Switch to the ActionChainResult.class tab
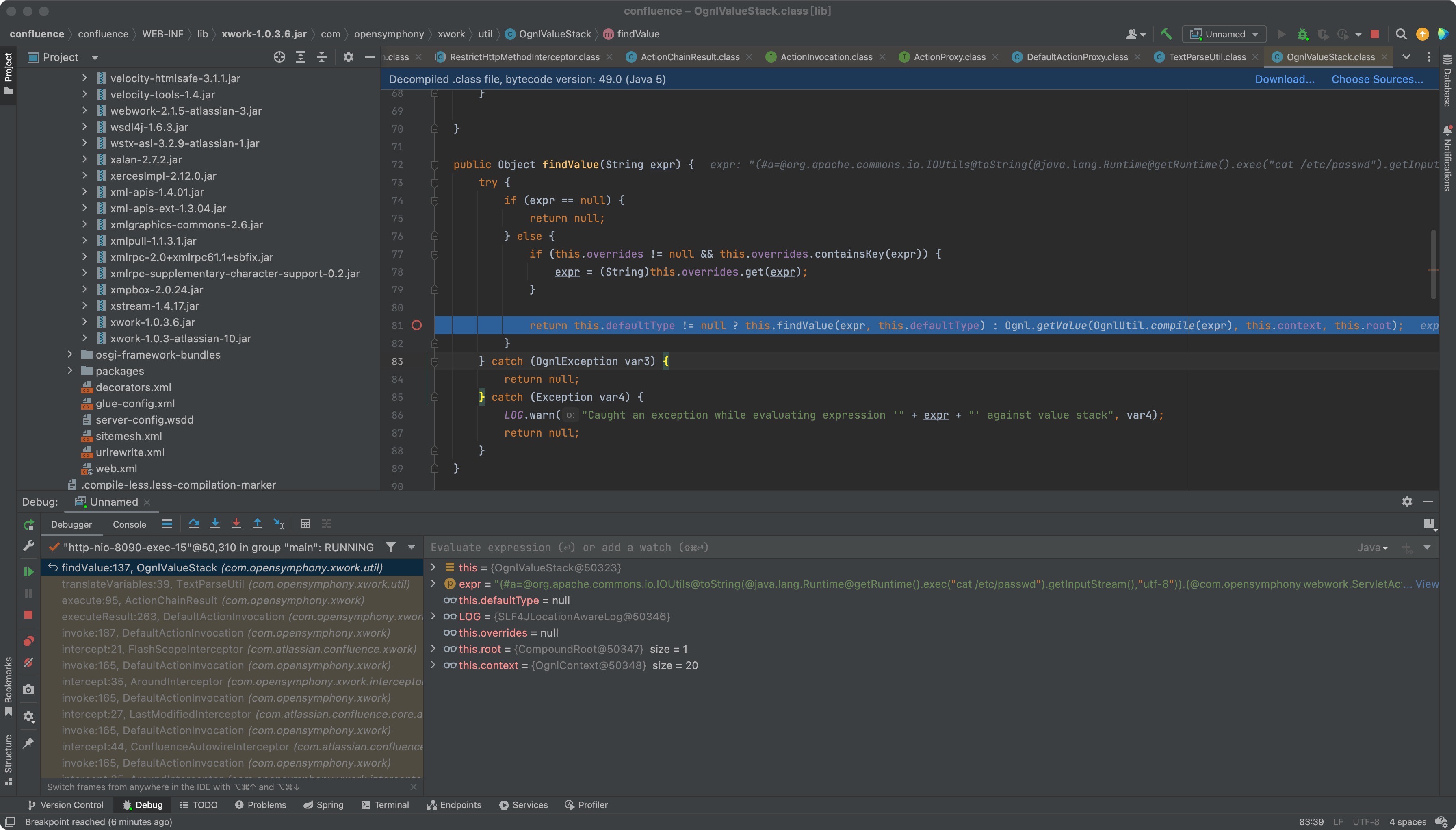Image resolution: width=1456 pixels, height=830 pixels. coord(689,57)
